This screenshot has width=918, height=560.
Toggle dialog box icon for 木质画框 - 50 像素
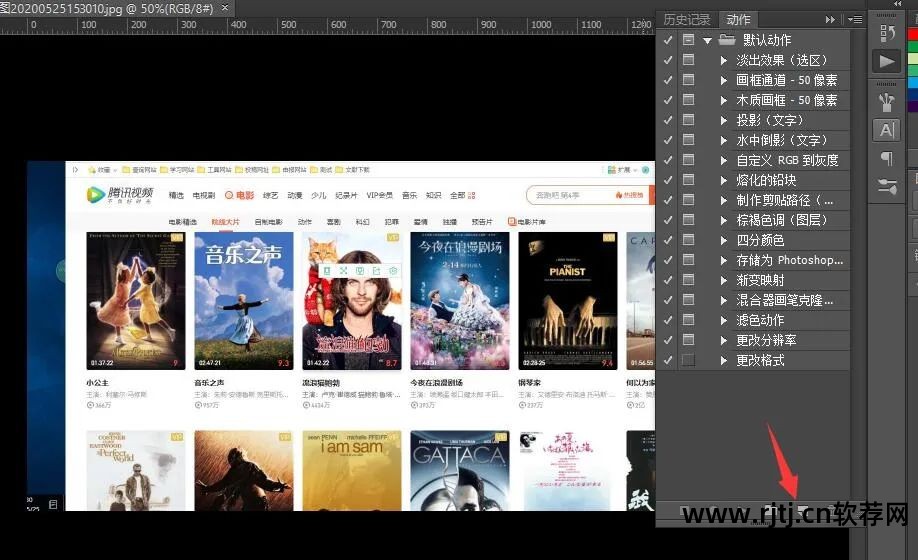[x=688, y=100]
